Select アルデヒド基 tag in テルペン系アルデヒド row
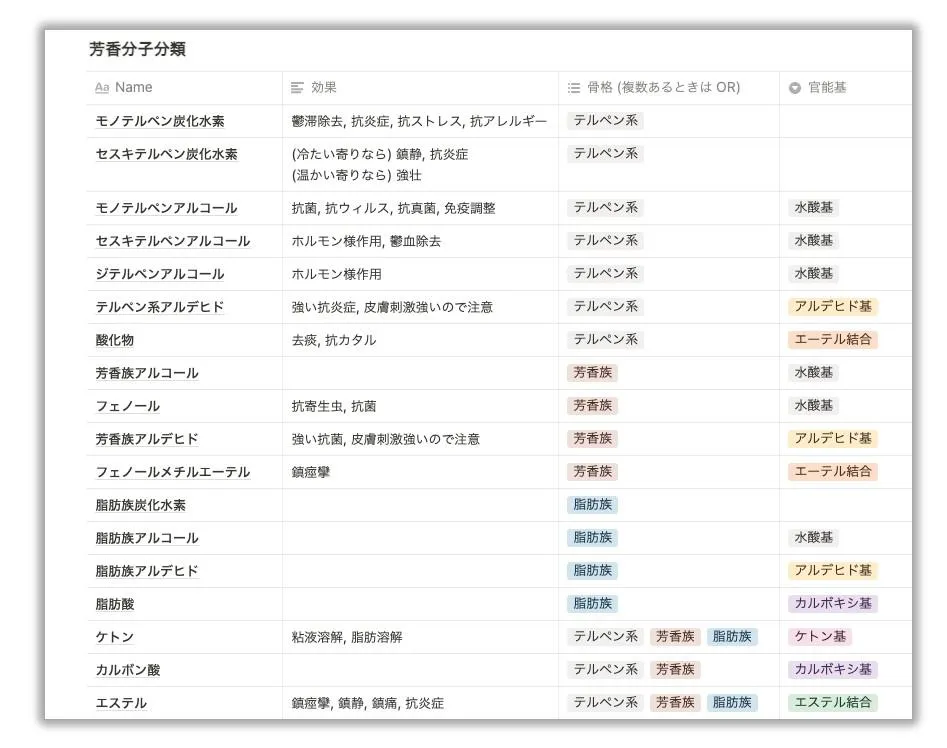 [832, 307]
